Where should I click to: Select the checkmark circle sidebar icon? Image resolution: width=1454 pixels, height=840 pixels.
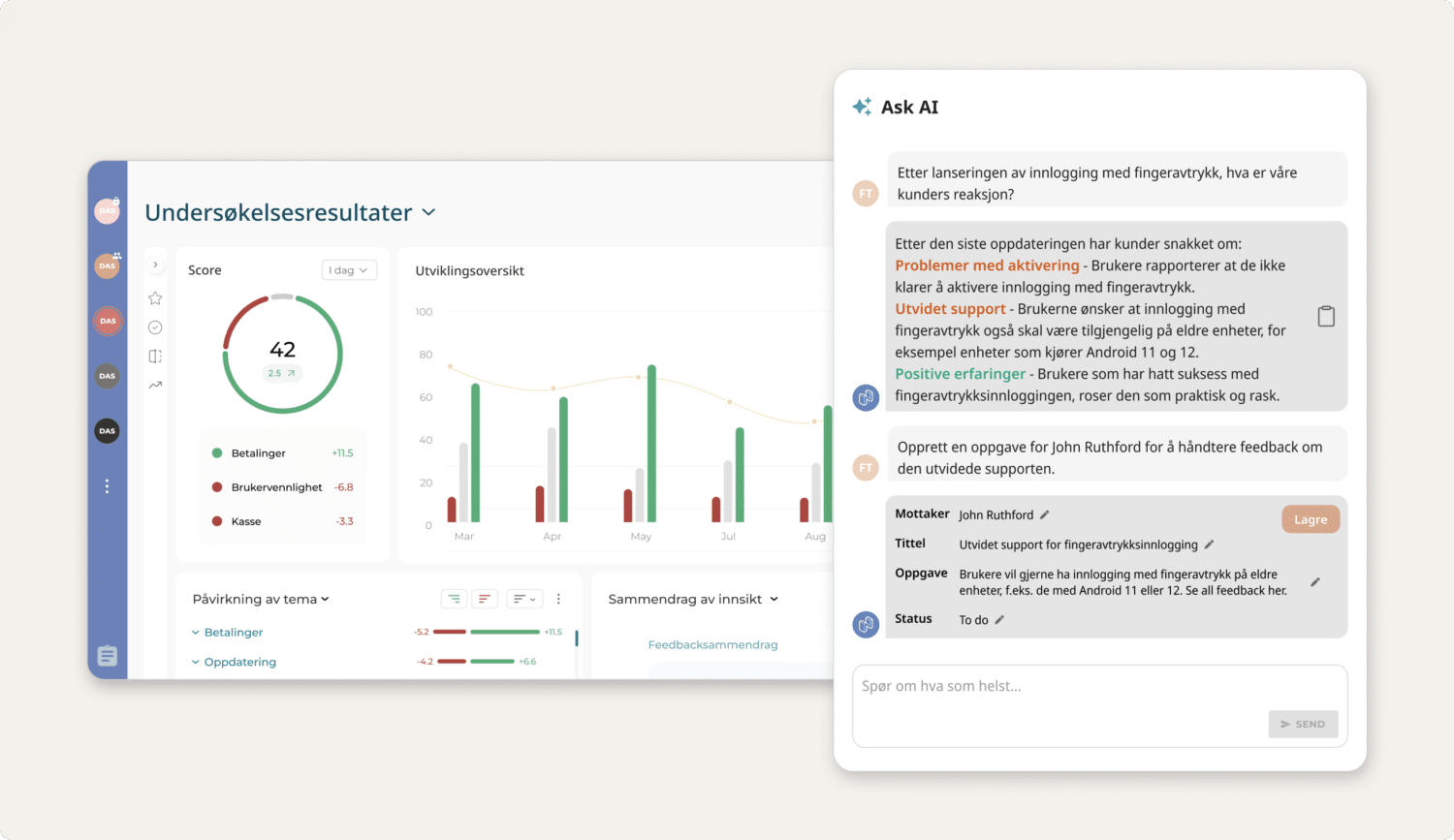(x=155, y=327)
